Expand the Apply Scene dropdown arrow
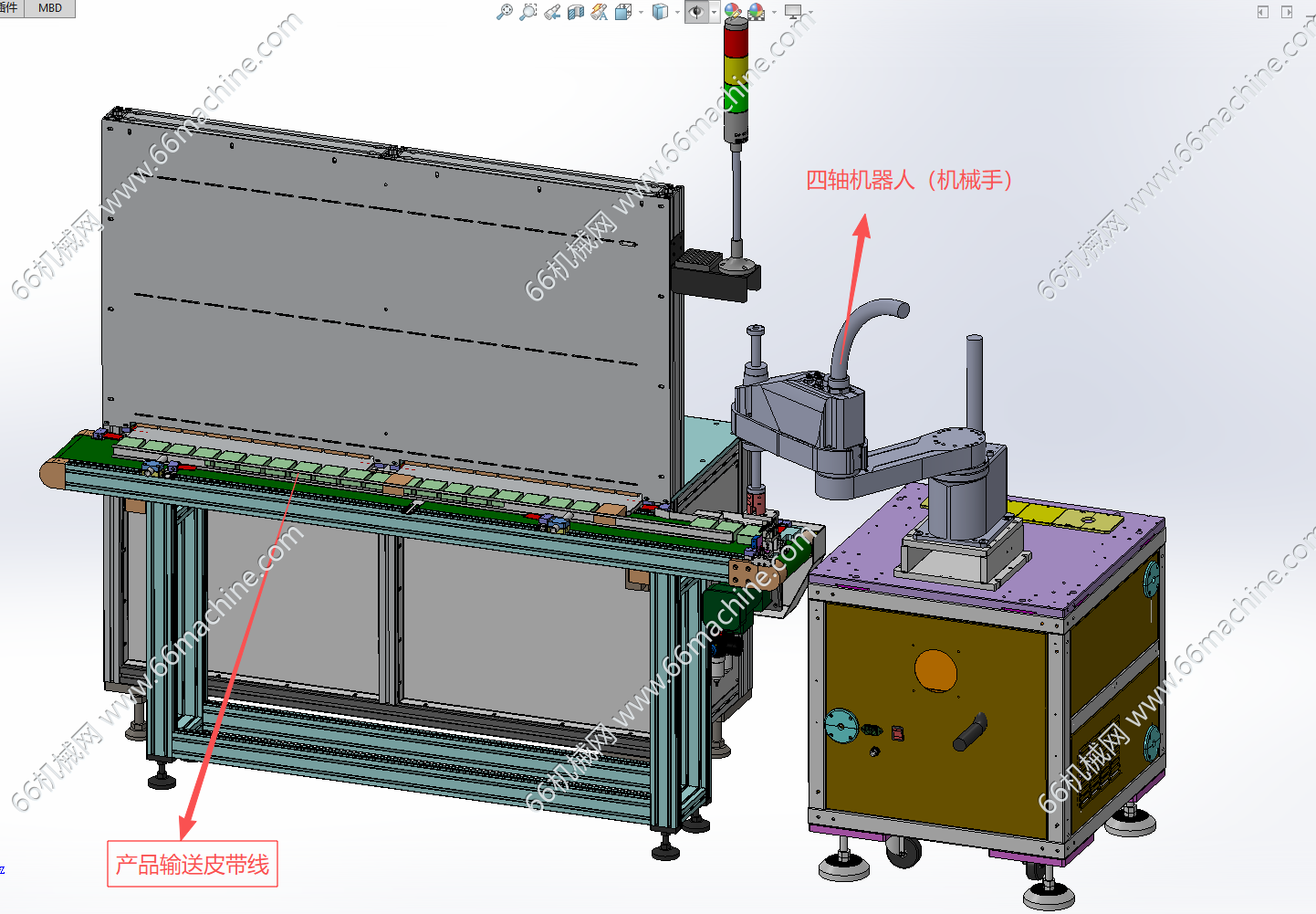The image size is (1316, 914). pyautogui.click(x=774, y=13)
